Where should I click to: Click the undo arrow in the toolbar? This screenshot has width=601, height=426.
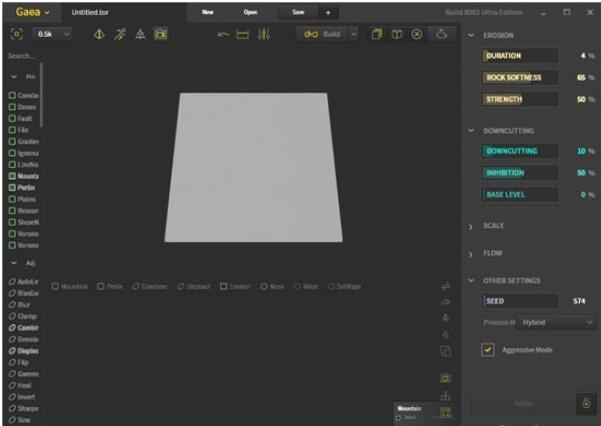pos(224,34)
